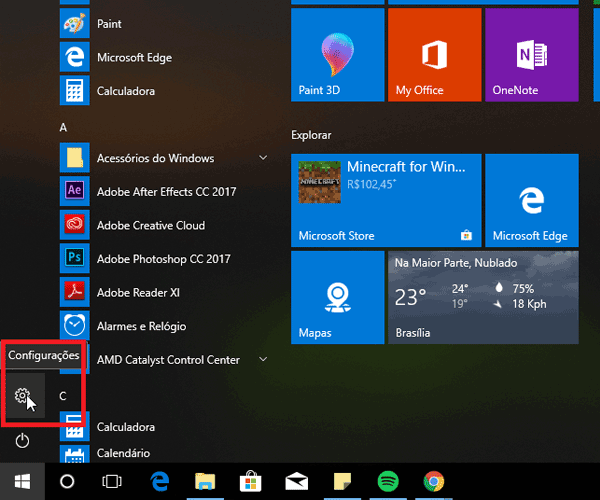Viewport: 600px width, 500px height.
Task: Open Alarmes e Relógio app
Action: tap(165, 326)
